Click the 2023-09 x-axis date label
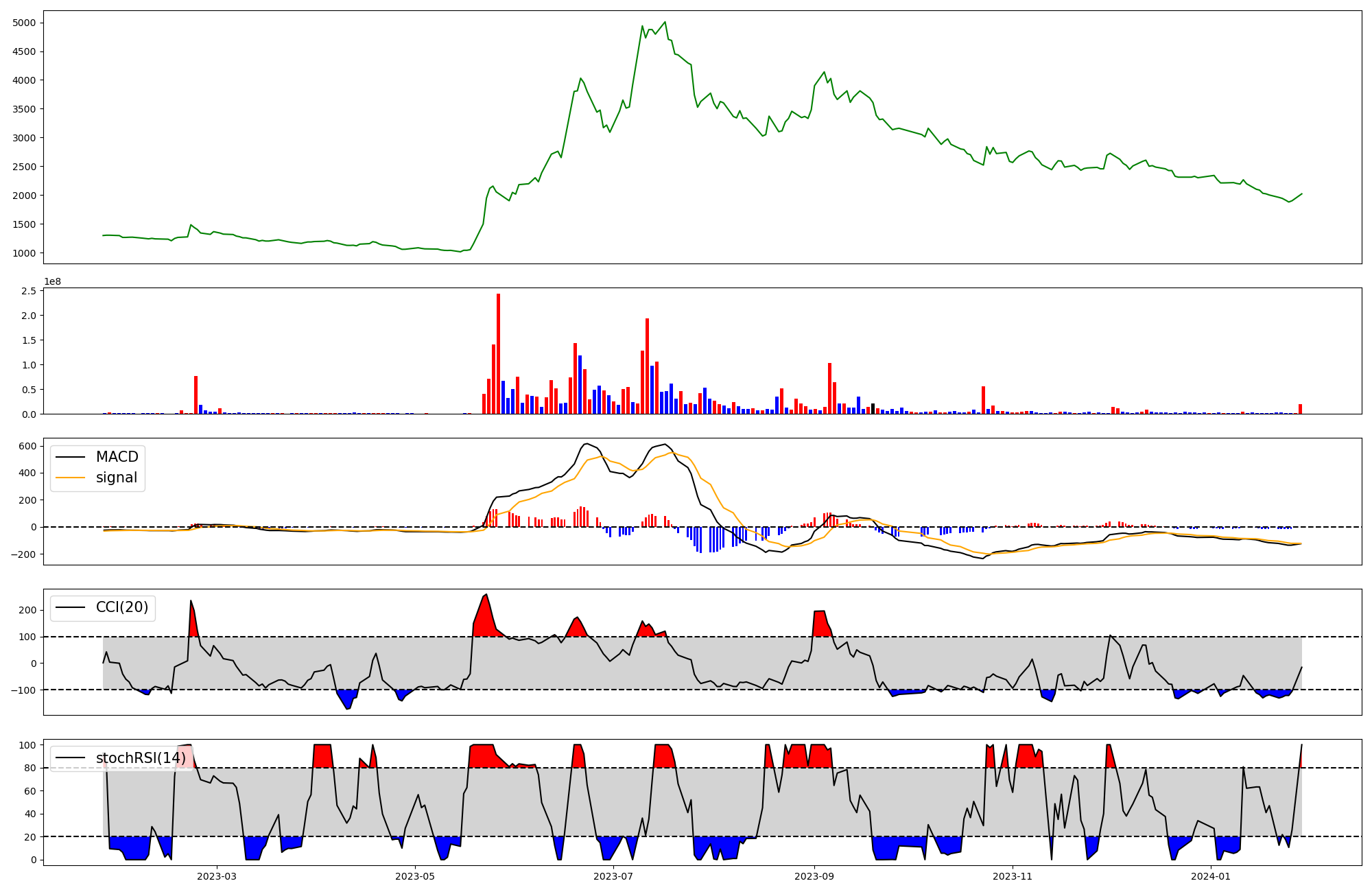 pos(814,876)
